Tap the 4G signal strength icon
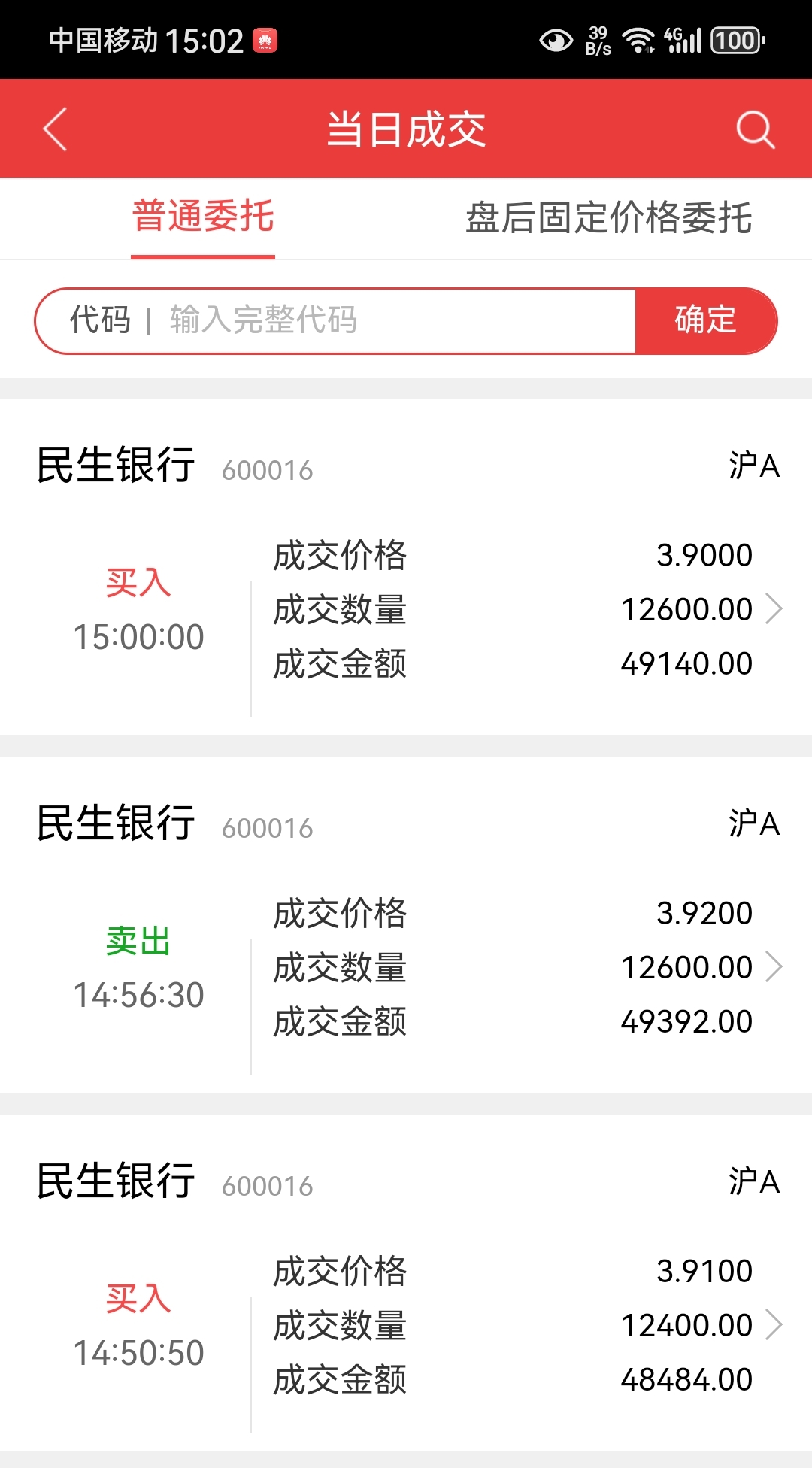Screen dimensions: 812x1468 [x=683, y=41]
